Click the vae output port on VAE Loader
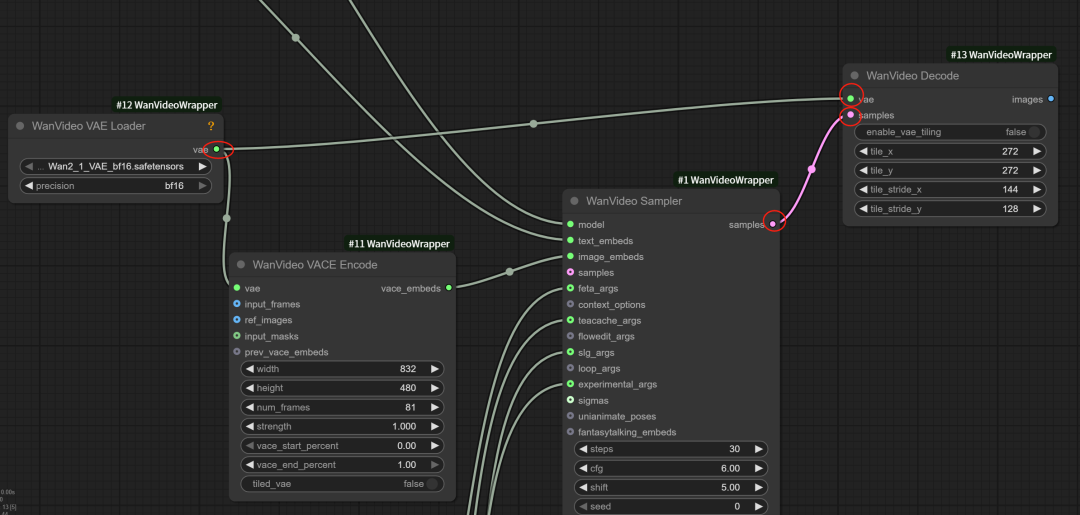Viewport: 1080px width, 515px height. [x=216, y=149]
